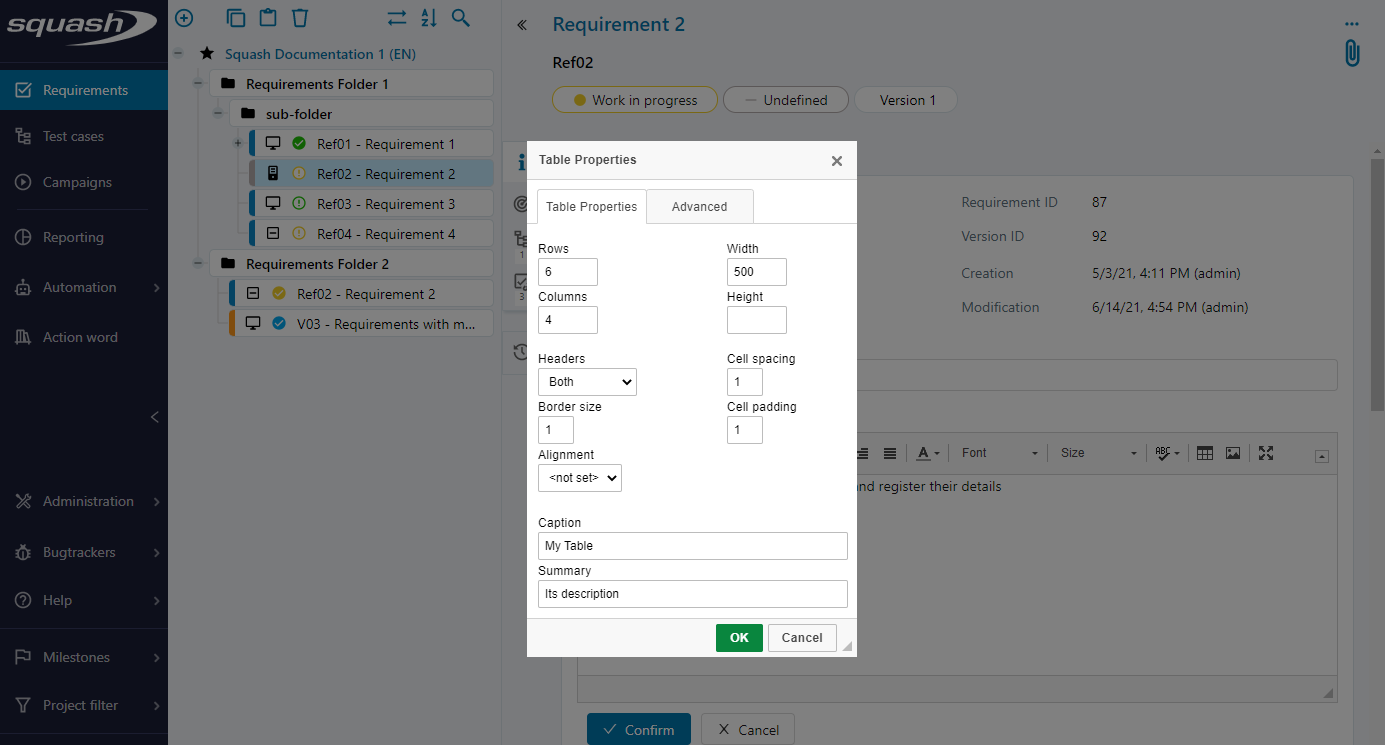This screenshot has width=1385, height=745.
Task: Click the paste clipboard icon in tree toolbar
Action: pyautogui.click(x=268, y=18)
